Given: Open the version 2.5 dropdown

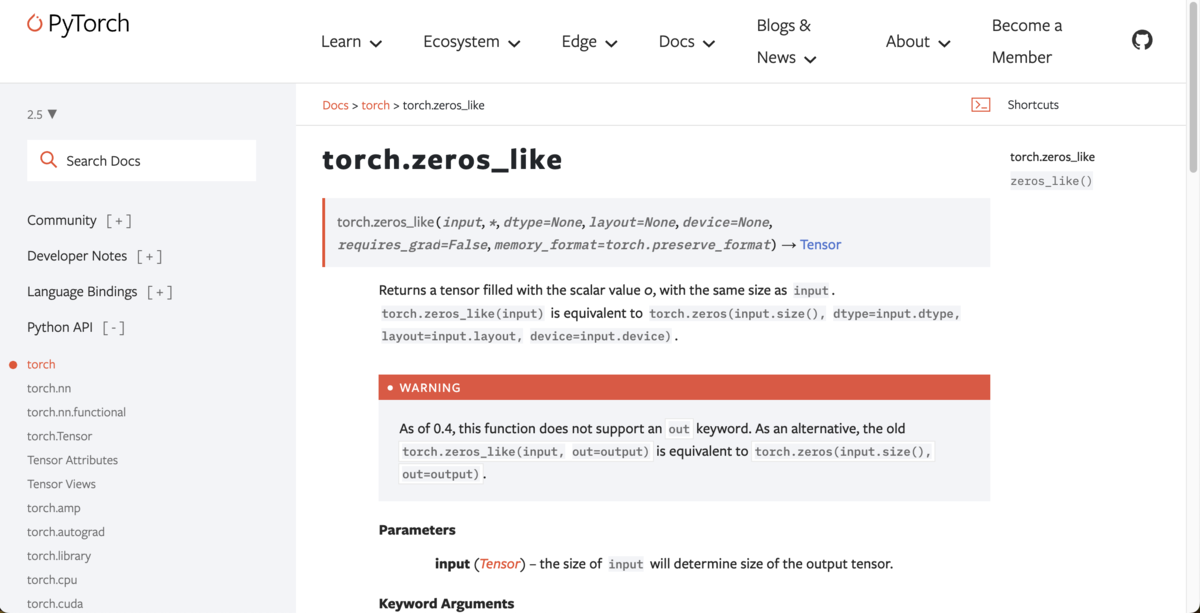Looking at the screenshot, I should pyautogui.click(x=40, y=114).
